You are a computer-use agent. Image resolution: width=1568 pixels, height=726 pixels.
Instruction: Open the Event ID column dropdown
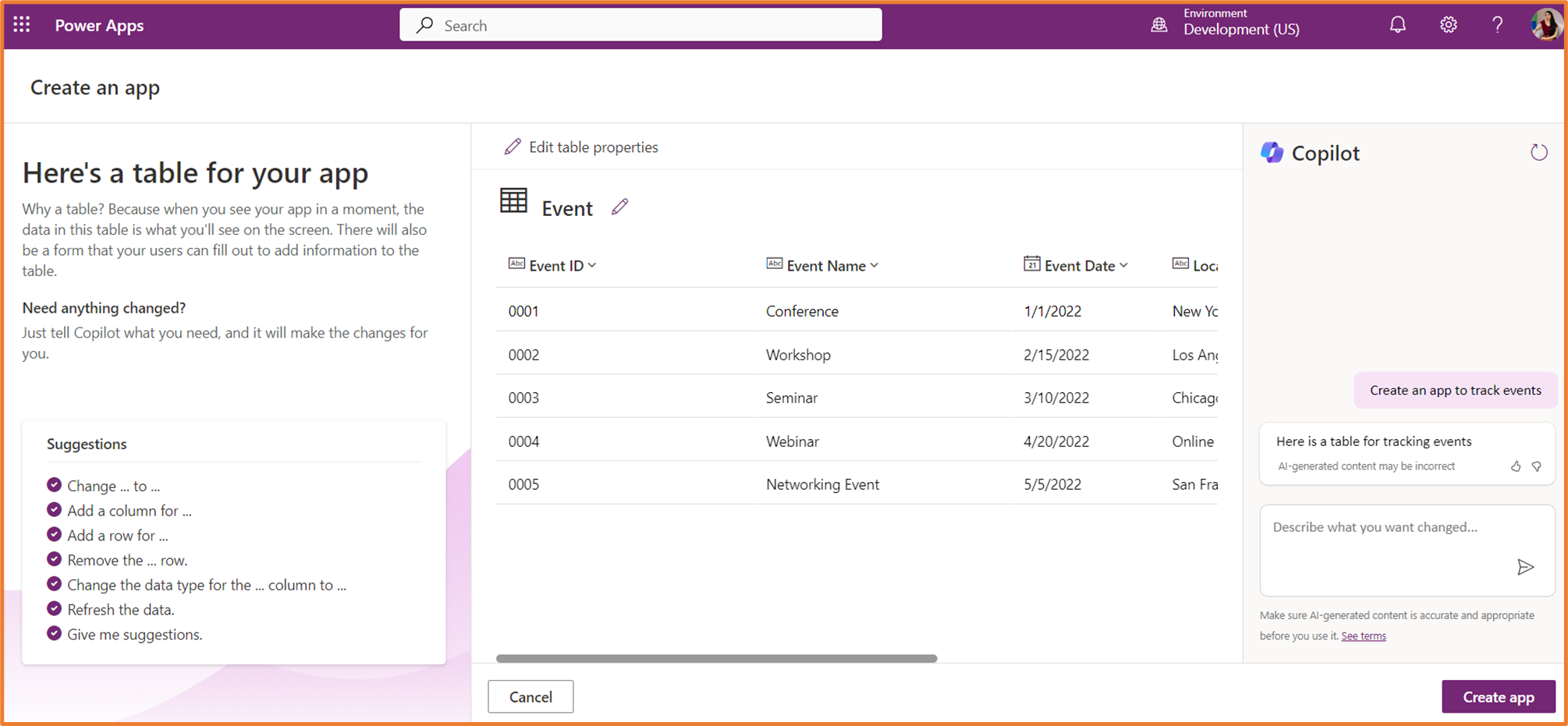tap(592, 265)
